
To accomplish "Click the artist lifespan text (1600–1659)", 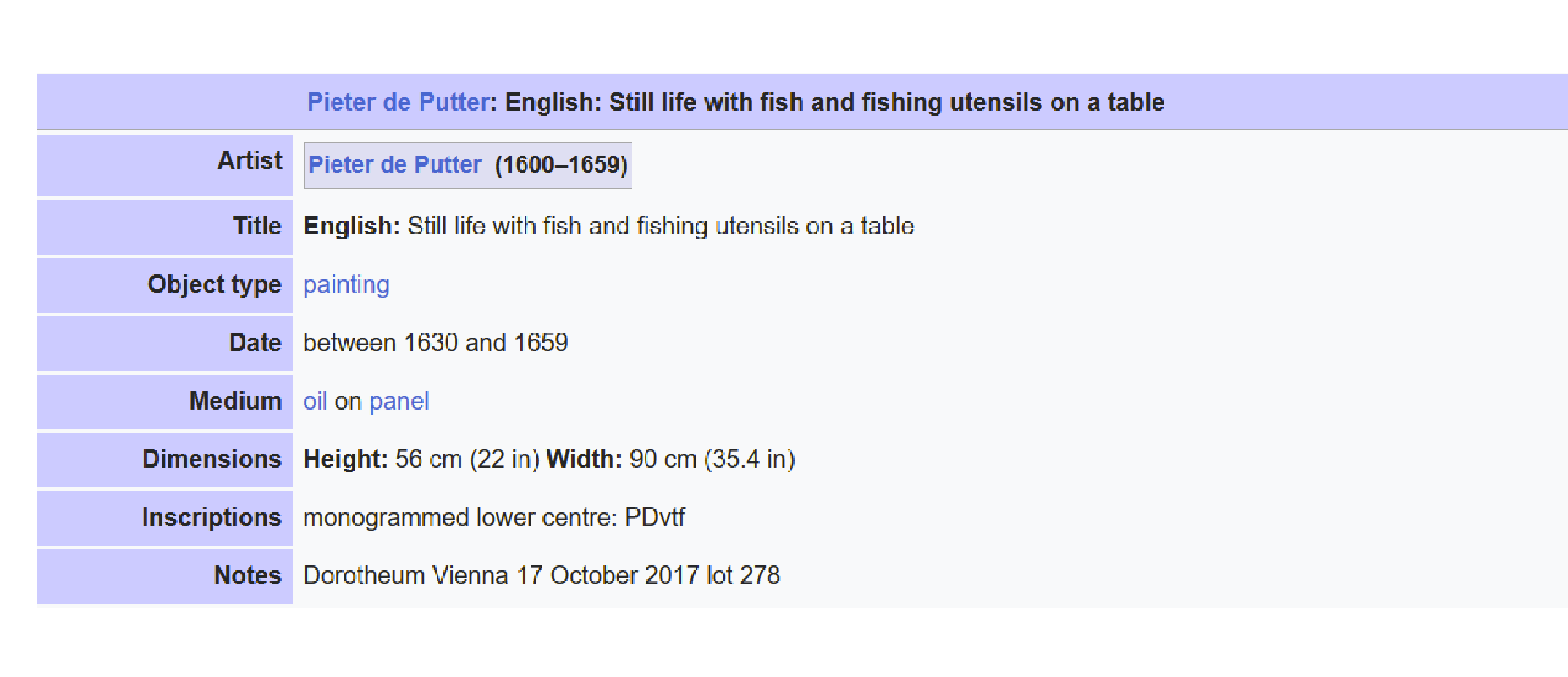I will 561,164.
